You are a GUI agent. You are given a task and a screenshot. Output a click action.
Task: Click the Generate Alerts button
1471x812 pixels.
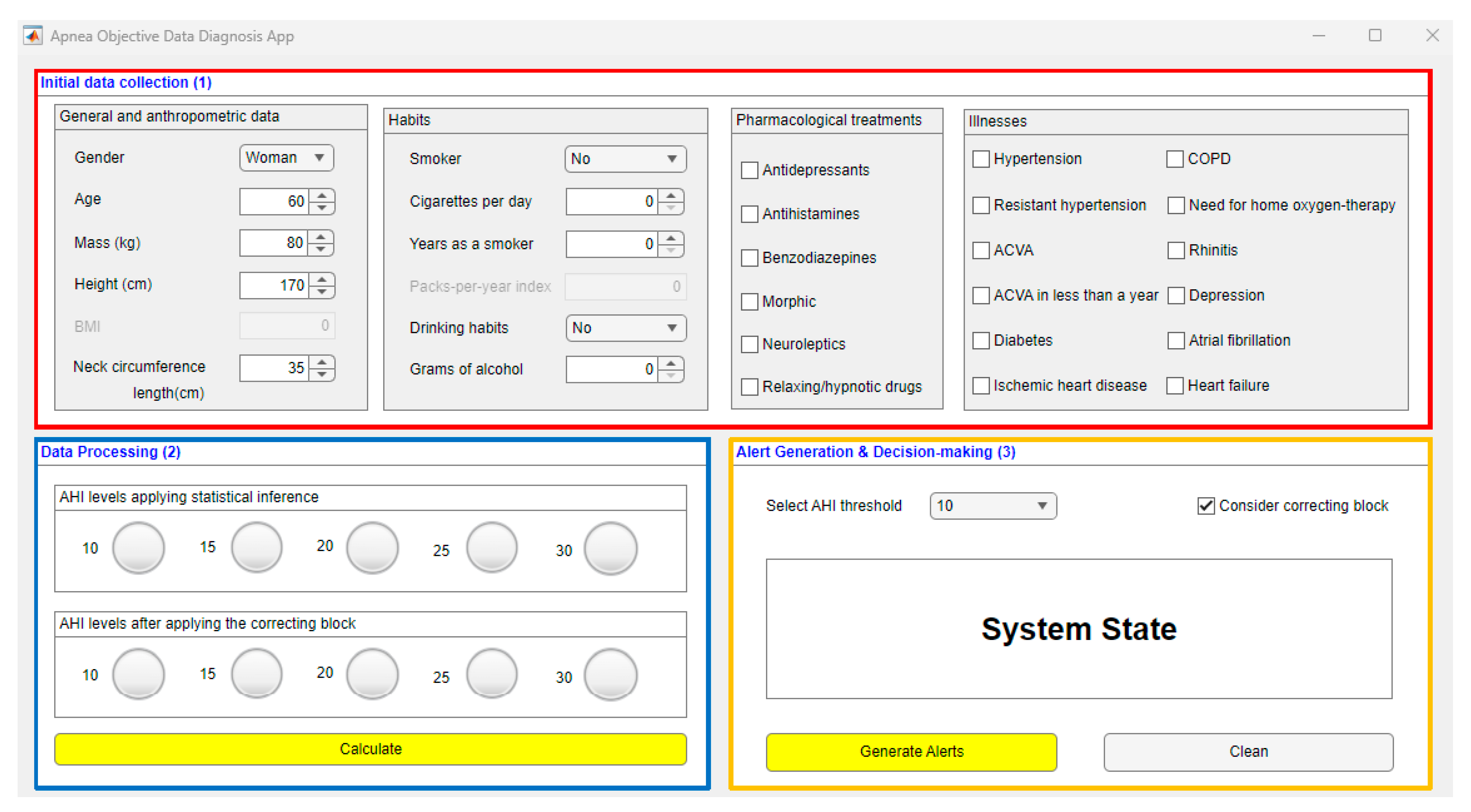coord(911,751)
